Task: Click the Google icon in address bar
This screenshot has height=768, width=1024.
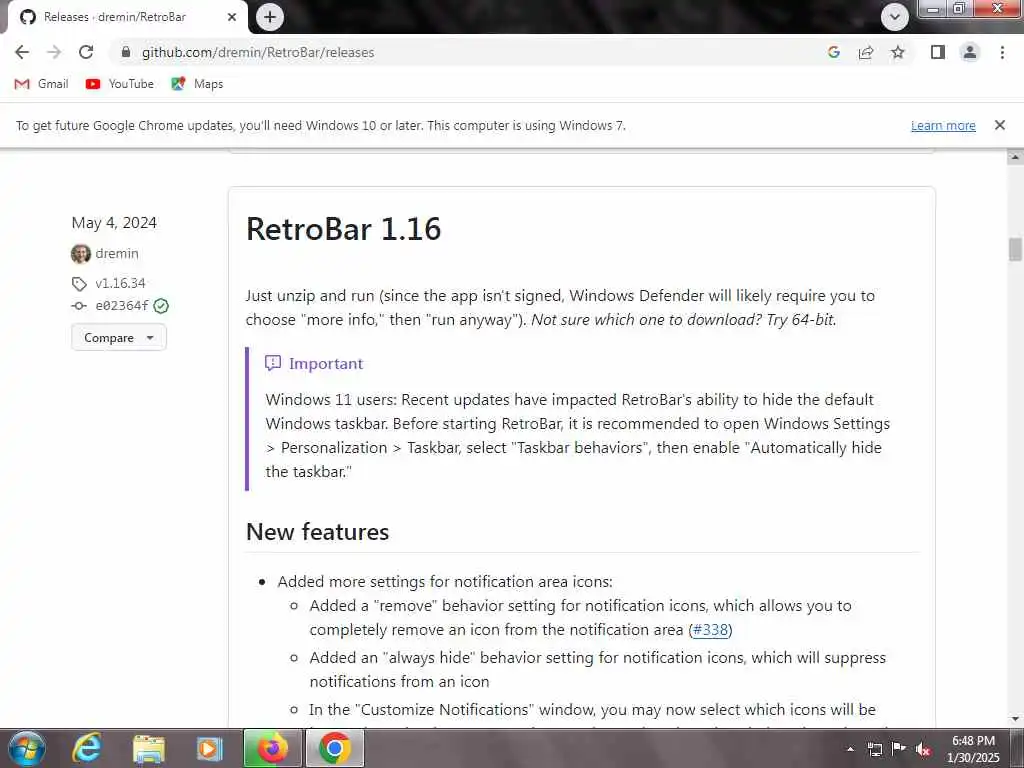Action: [833, 52]
